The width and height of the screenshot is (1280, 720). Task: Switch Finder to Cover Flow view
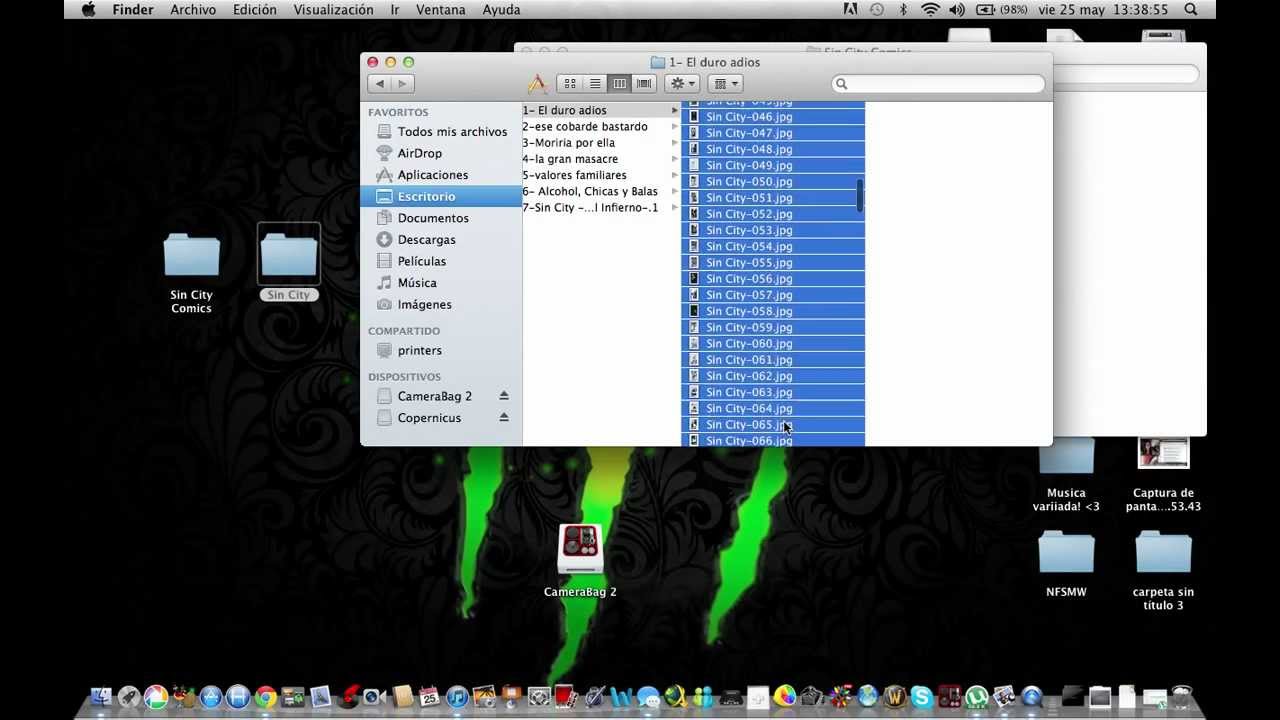pyautogui.click(x=645, y=84)
